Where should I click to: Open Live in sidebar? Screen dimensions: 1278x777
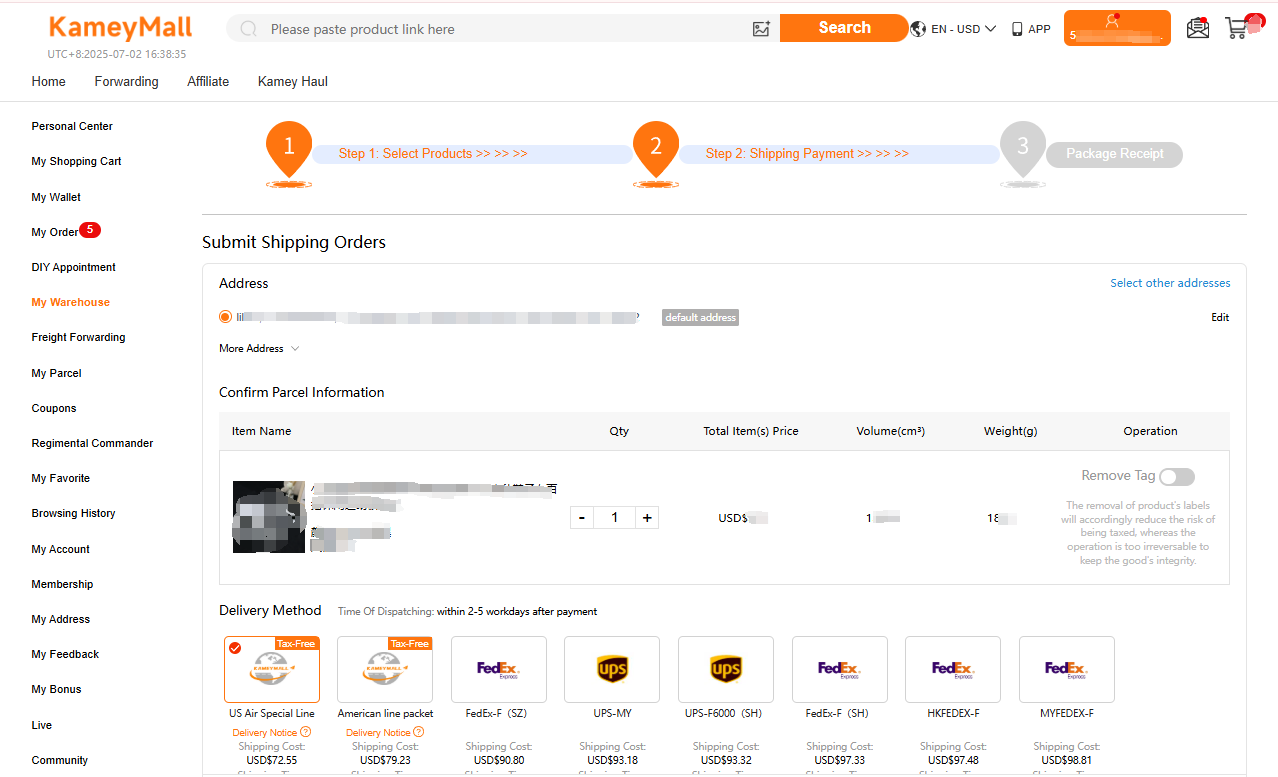pos(41,725)
